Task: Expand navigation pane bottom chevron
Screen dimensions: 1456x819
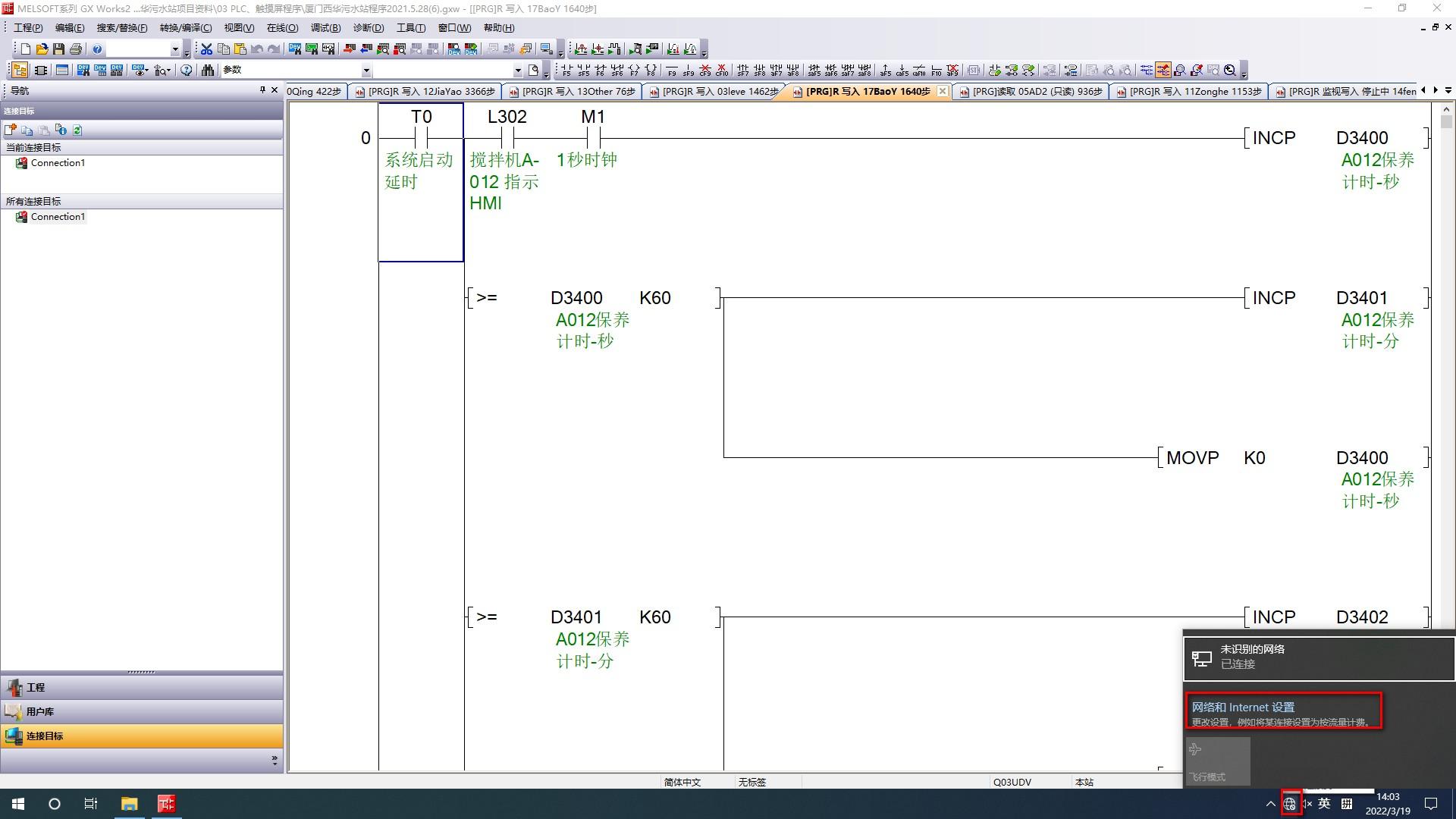Action: click(274, 759)
